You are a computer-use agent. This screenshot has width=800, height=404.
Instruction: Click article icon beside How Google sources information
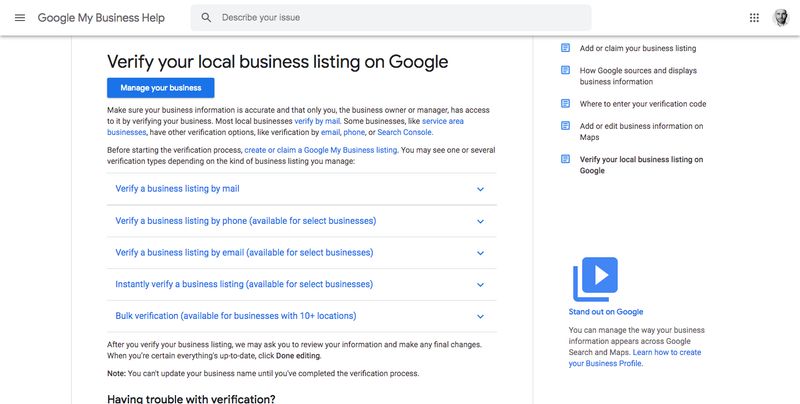click(565, 70)
